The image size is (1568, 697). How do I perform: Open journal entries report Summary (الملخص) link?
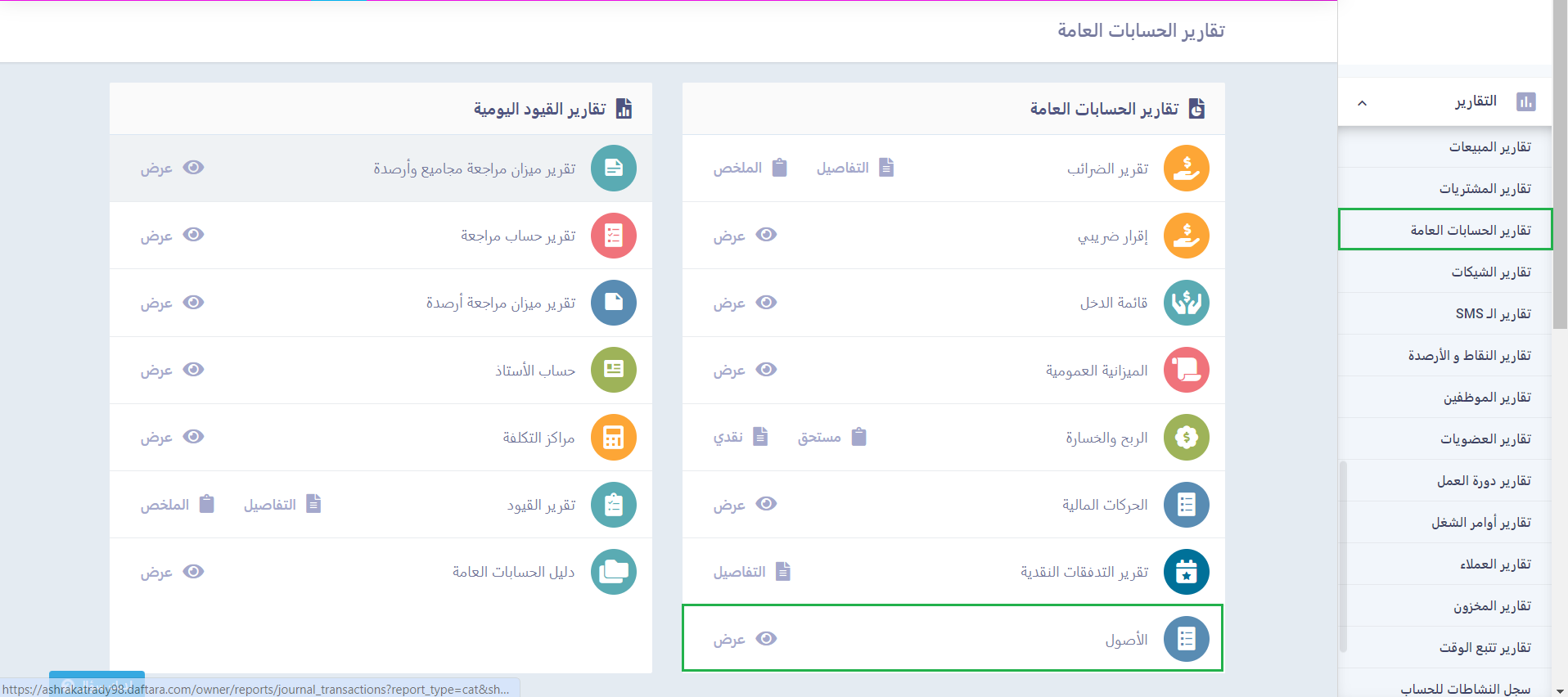[x=177, y=505]
